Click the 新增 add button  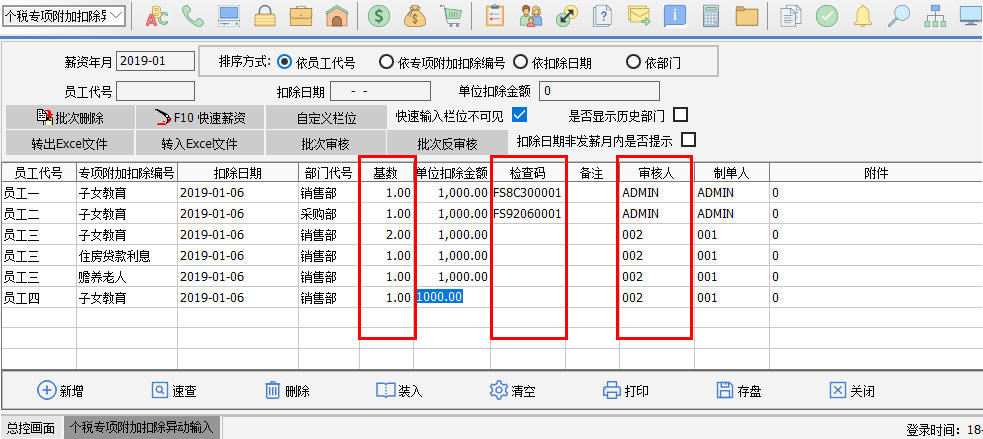(60, 391)
